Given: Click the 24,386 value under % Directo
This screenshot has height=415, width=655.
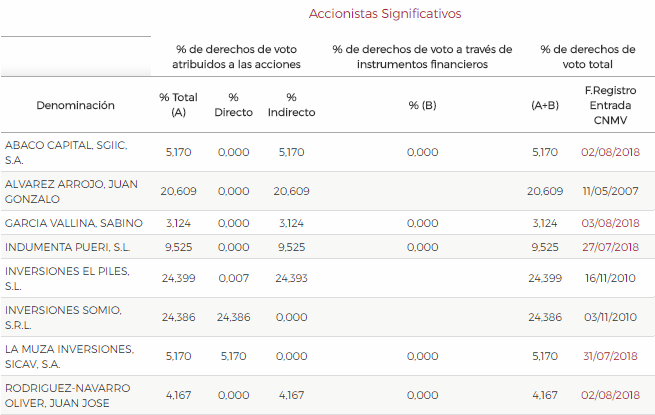Looking at the screenshot, I should (x=234, y=318).
